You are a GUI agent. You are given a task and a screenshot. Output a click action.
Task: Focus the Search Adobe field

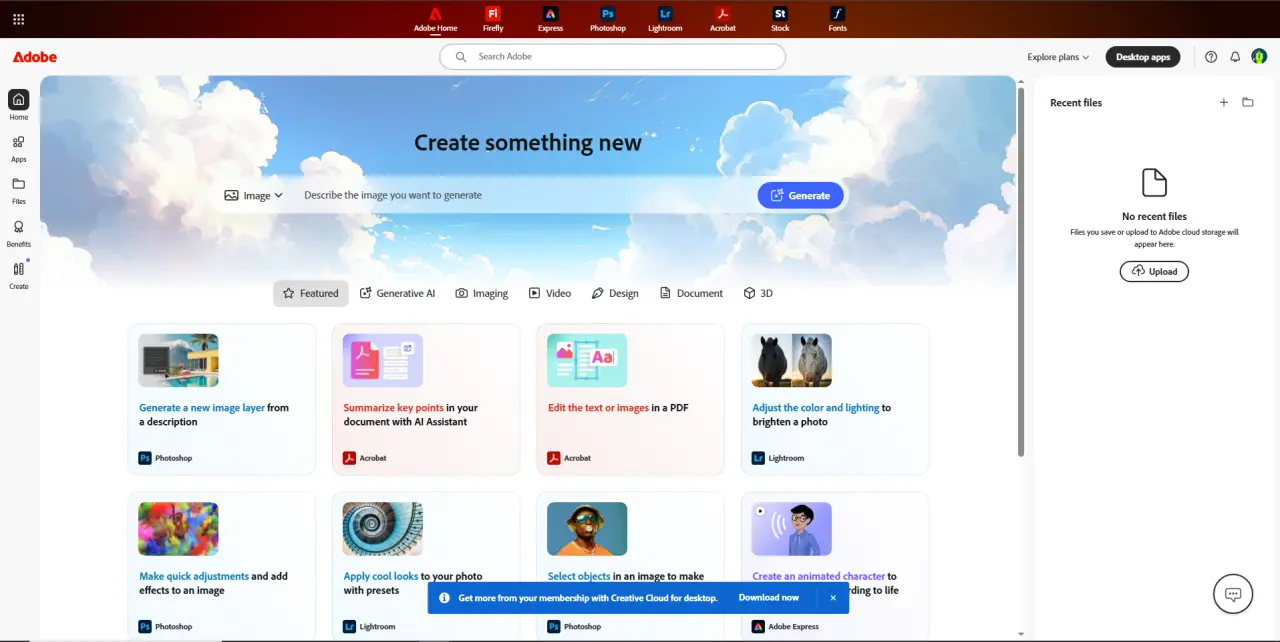pyautogui.click(x=612, y=57)
